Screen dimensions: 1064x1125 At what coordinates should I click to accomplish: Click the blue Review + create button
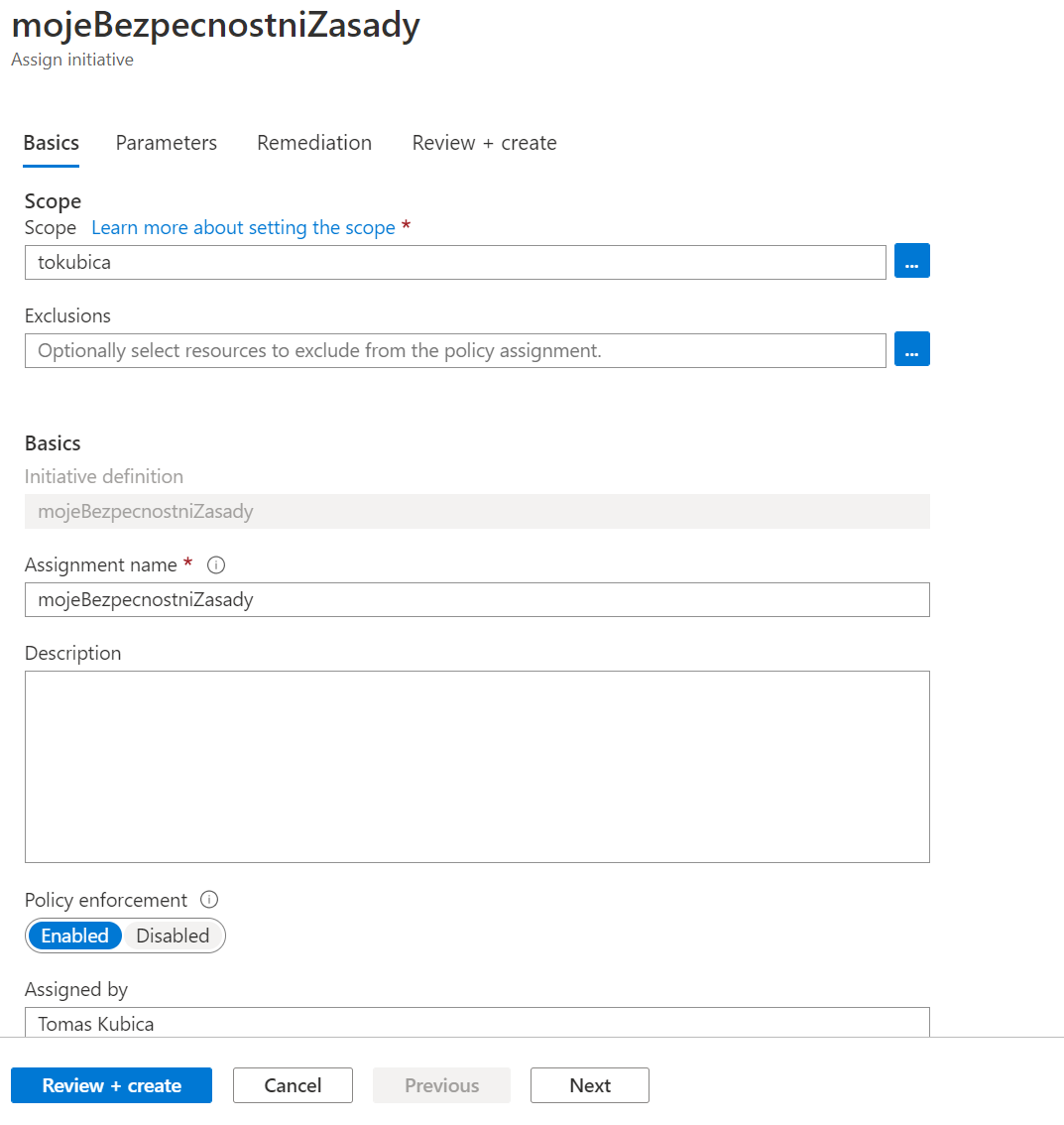[x=111, y=1085]
